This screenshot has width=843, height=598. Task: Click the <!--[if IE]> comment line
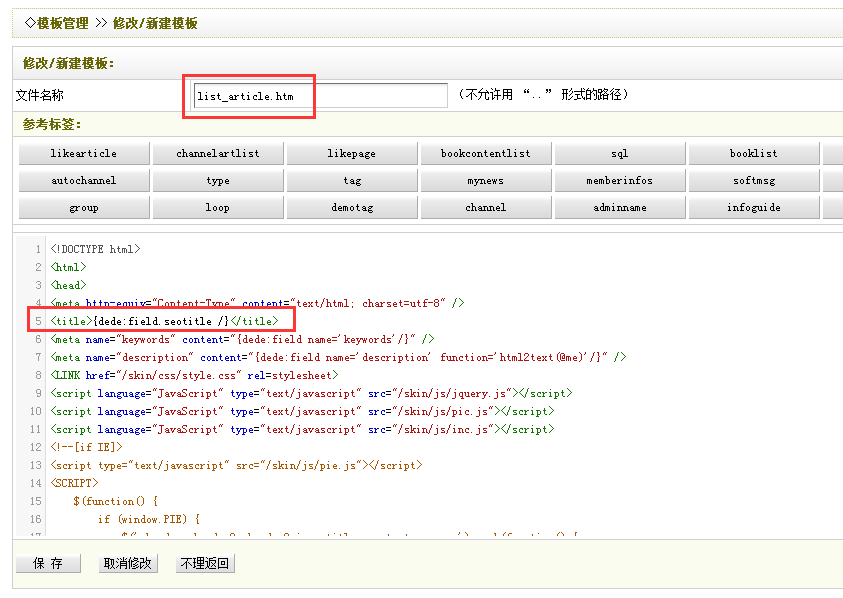click(x=87, y=447)
